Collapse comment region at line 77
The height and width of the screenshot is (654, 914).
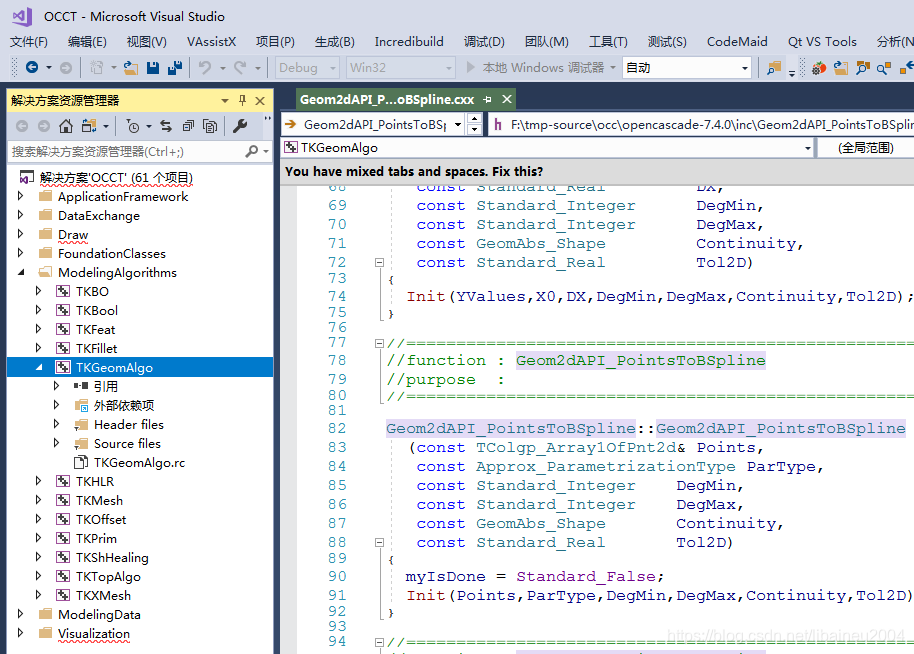tap(379, 343)
